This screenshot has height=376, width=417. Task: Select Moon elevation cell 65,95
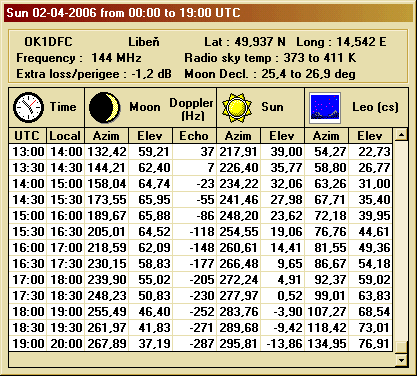[x=151, y=200]
